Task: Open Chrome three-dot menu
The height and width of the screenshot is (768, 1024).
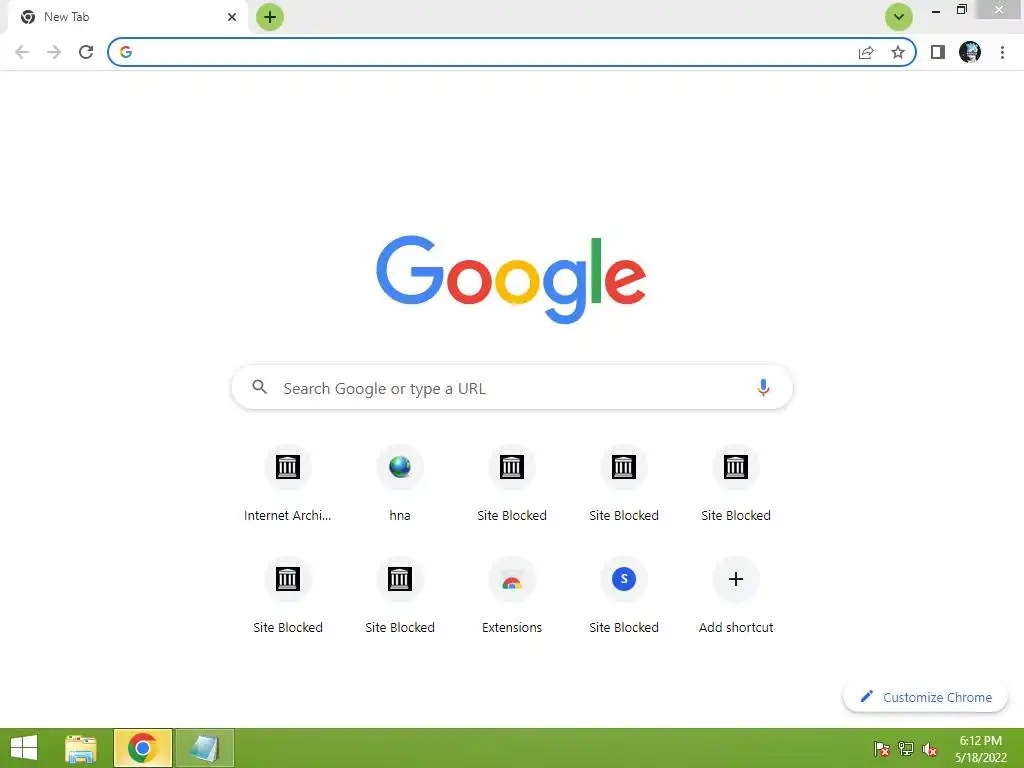Action: (1002, 52)
